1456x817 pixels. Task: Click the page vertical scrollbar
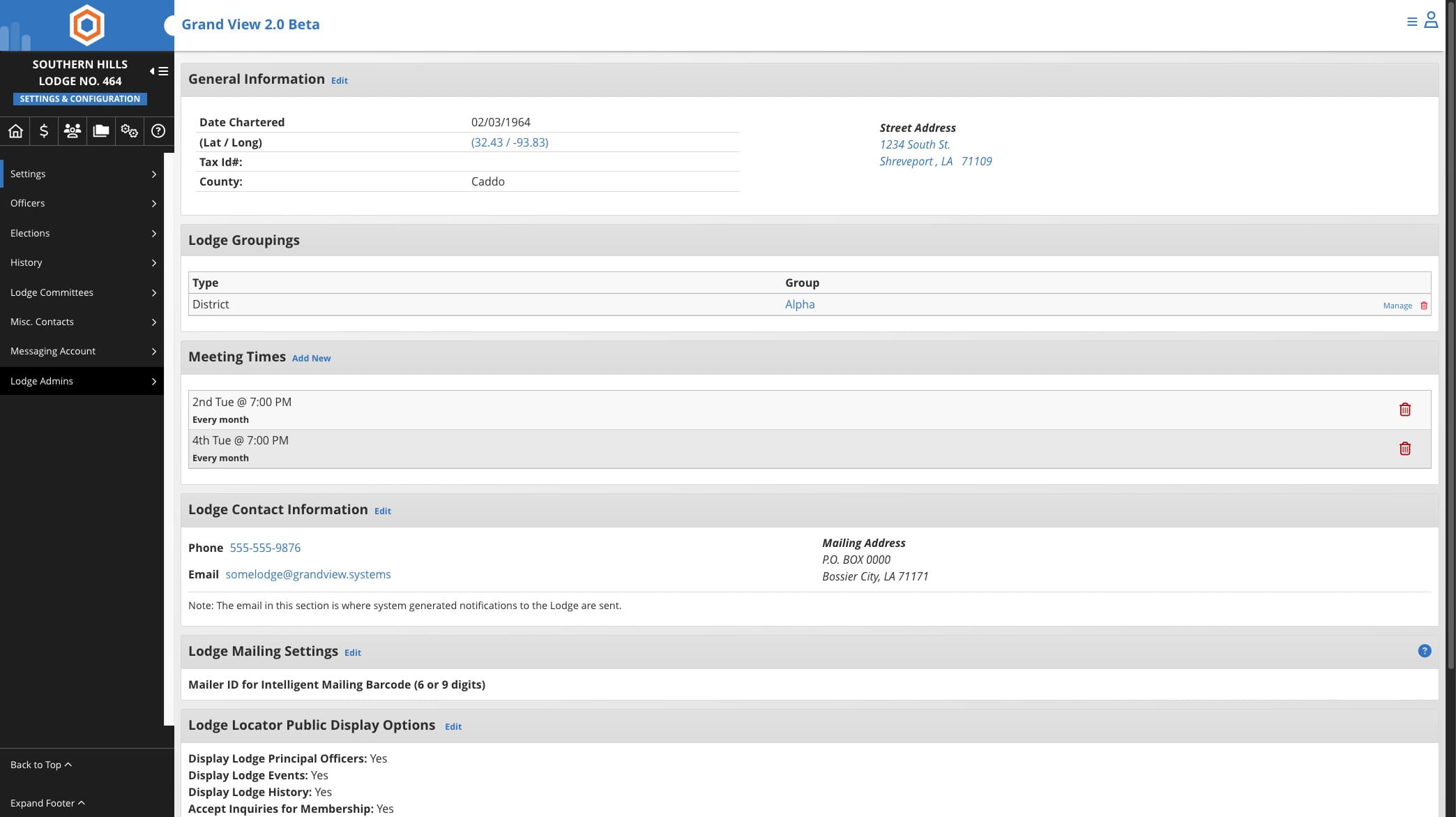(1451, 335)
